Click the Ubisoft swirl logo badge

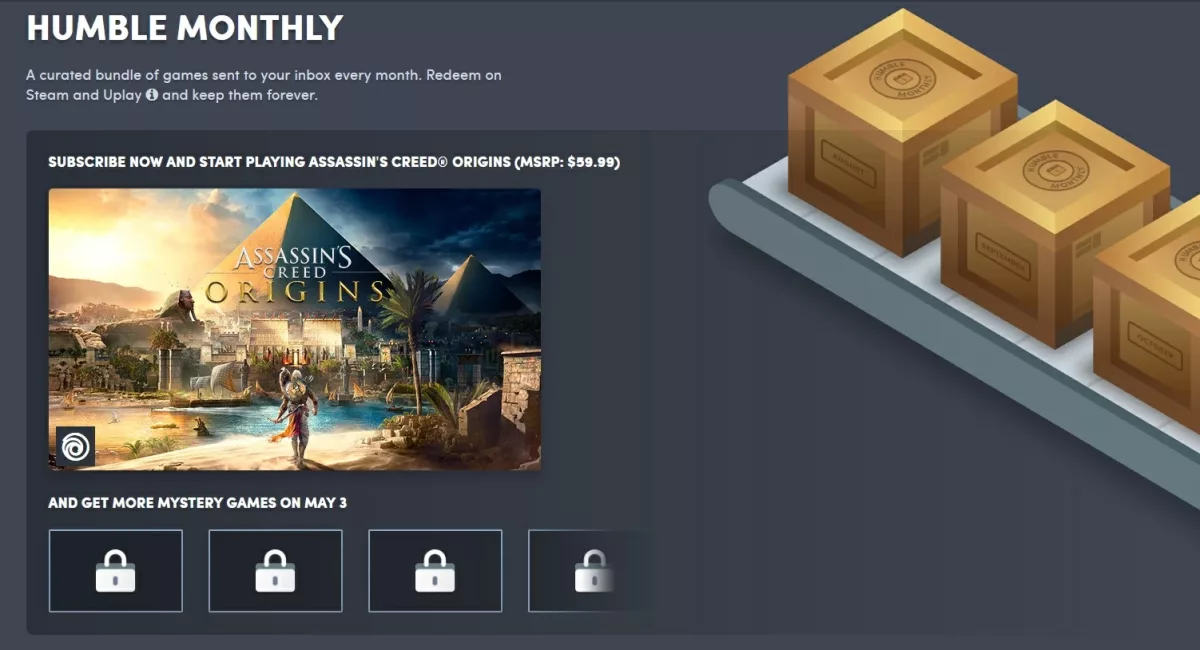(75, 446)
